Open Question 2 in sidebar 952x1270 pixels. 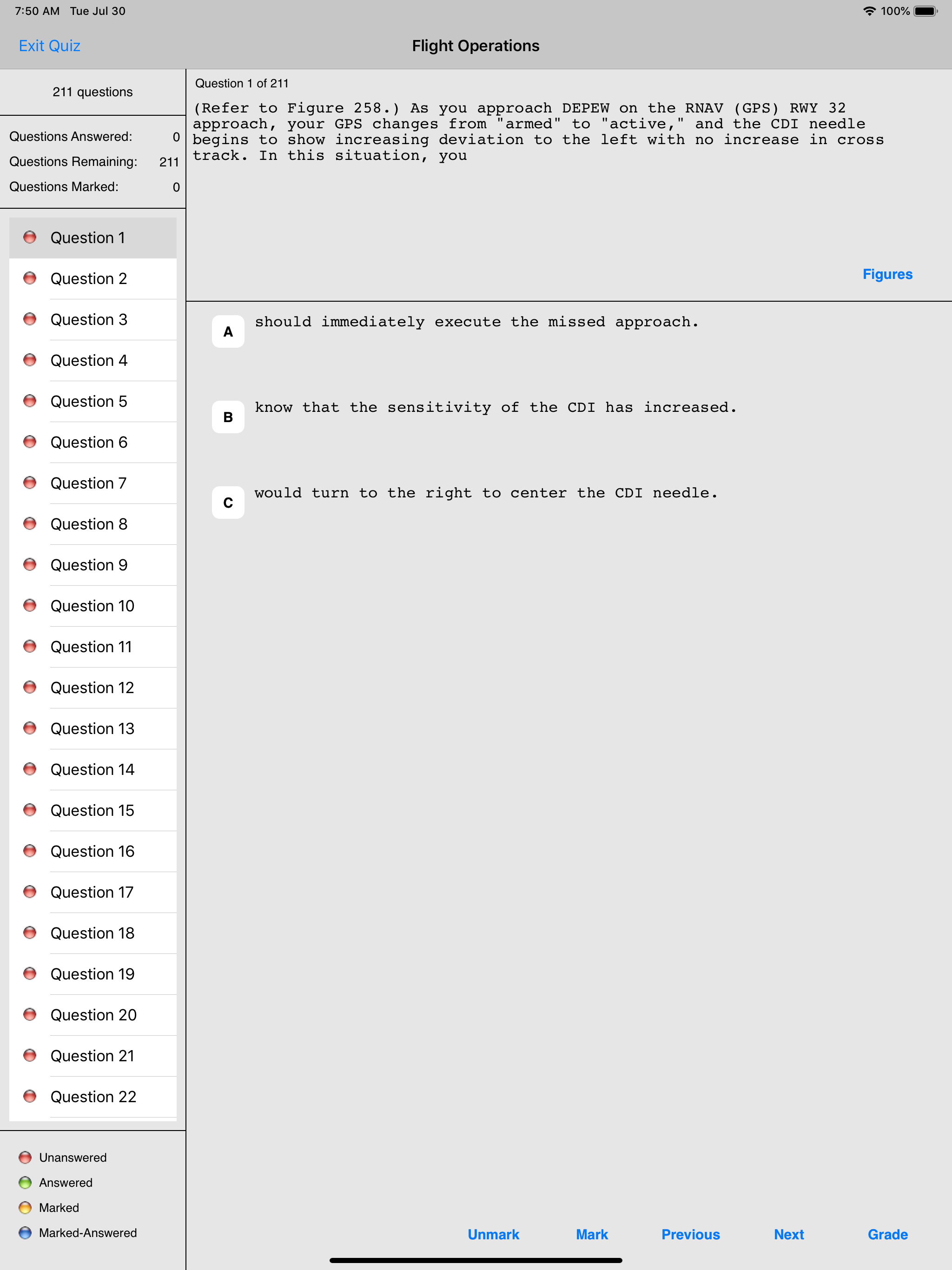coord(93,279)
